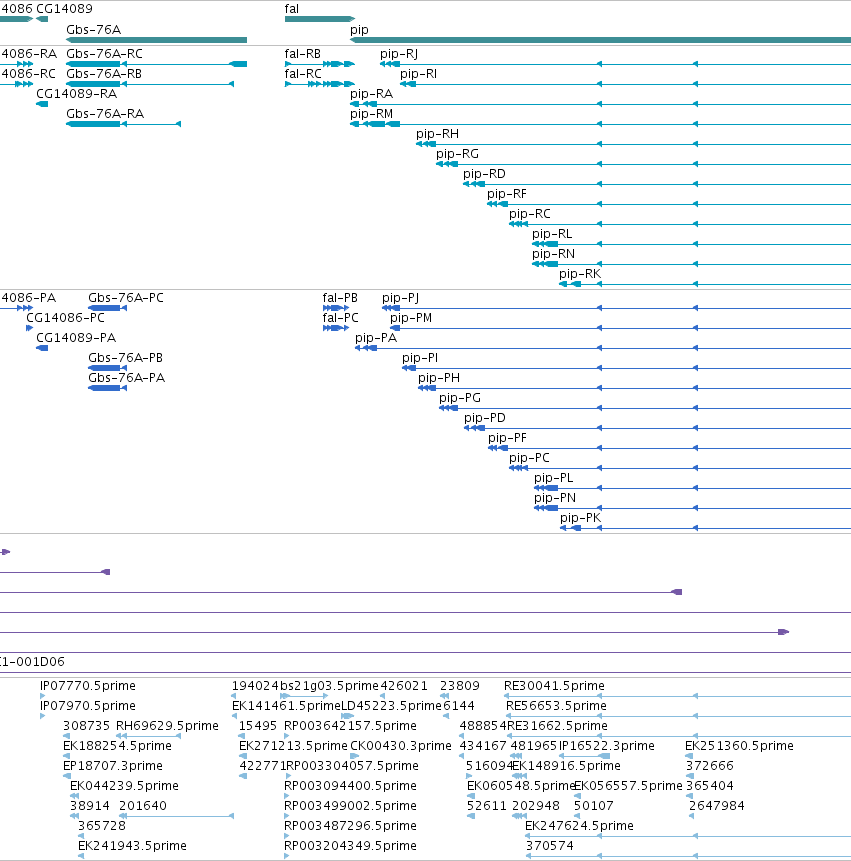The height and width of the screenshot is (861, 851).
Task: Select the pip-RG transcript label
Action: 457,154
